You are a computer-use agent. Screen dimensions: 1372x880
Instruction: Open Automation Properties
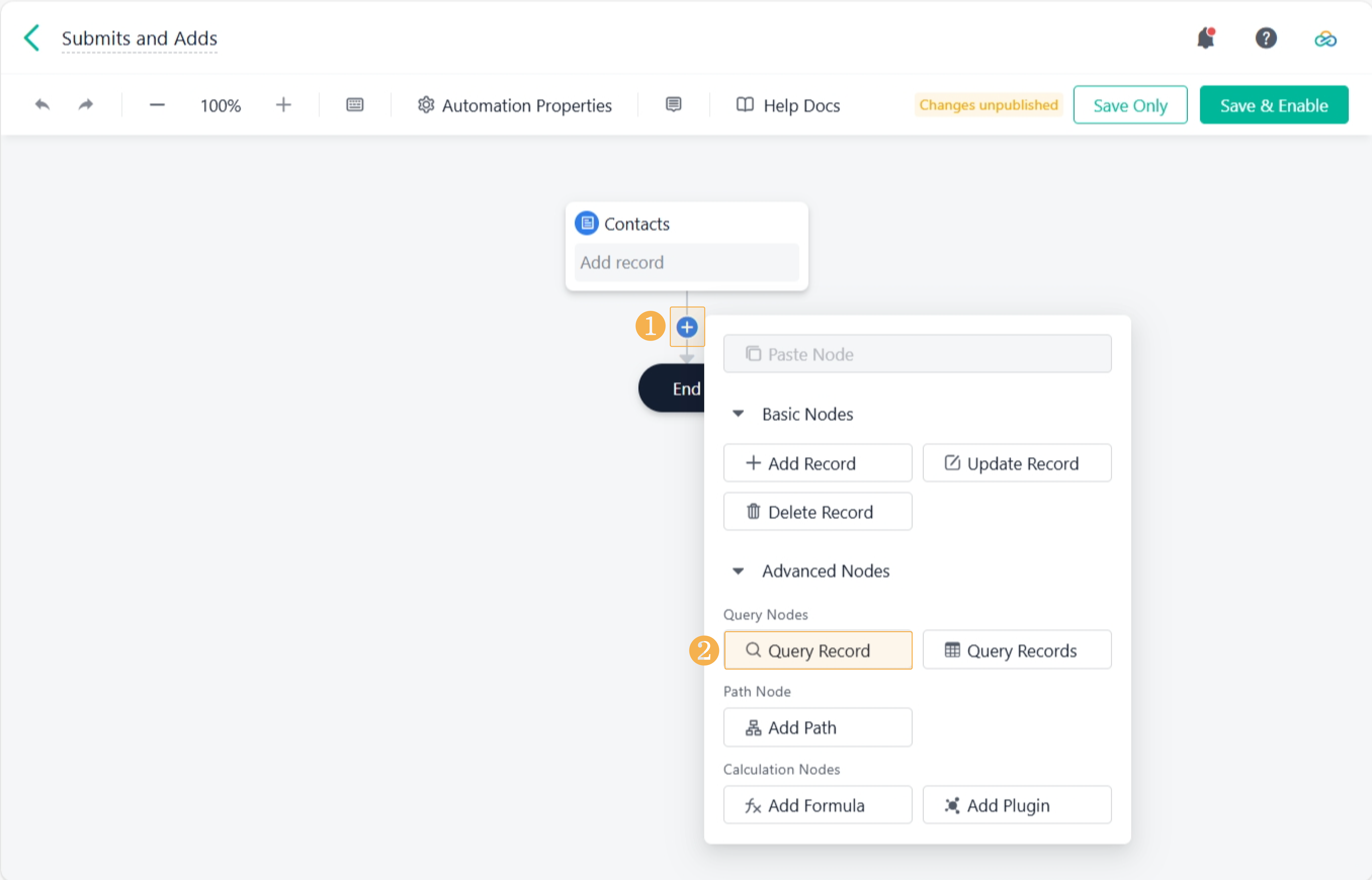[514, 105]
